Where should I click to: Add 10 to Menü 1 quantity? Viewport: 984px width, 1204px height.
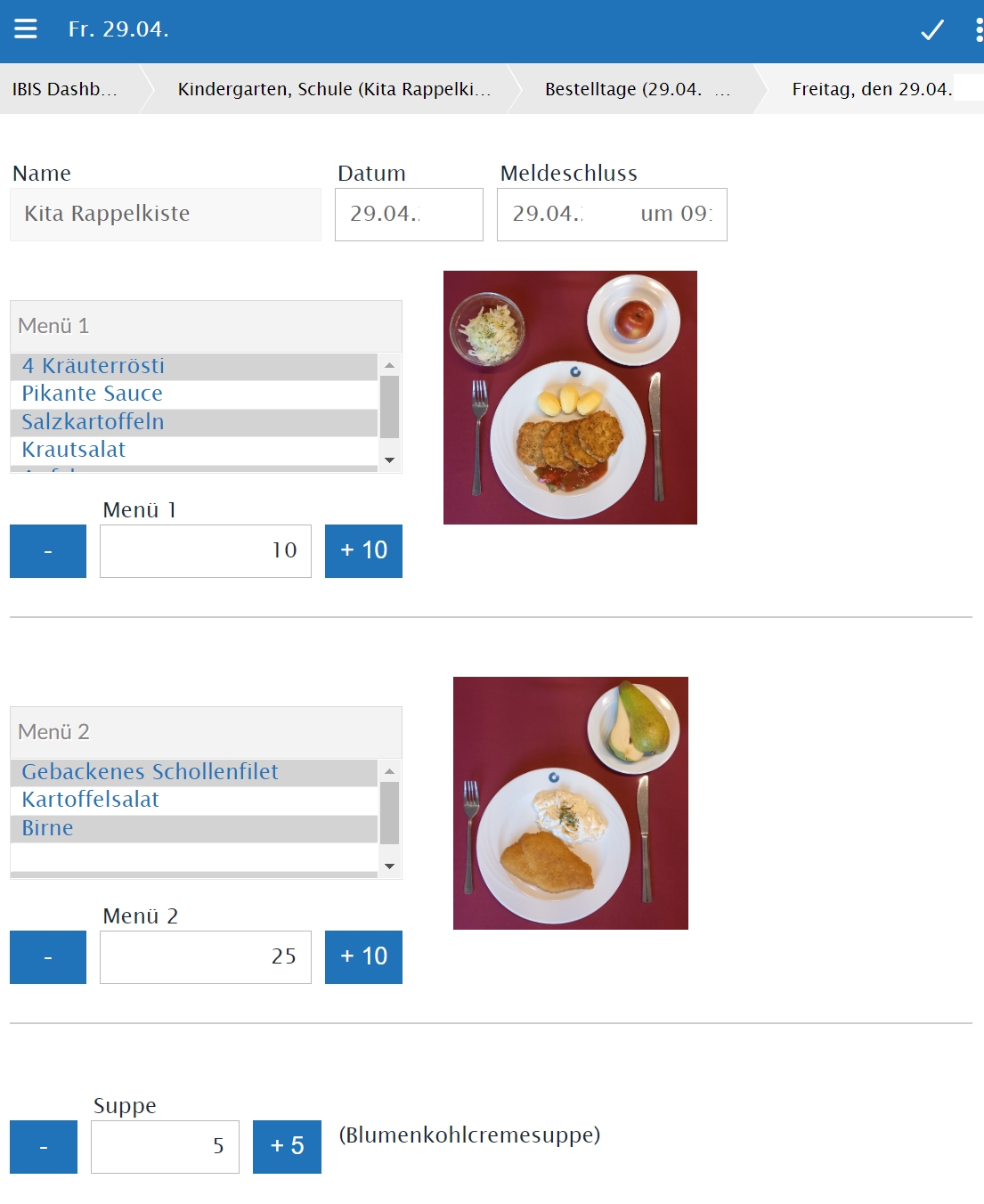tap(363, 551)
